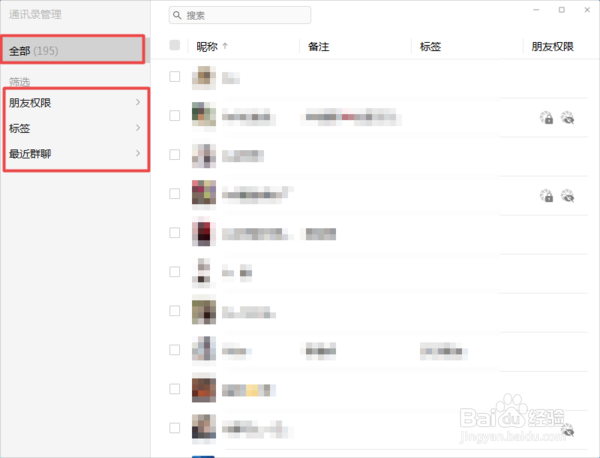The height and width of the screenshot is (458, 600).
Task: Click the hidden-eye icon on second contact
Action: click(x=567, y=117)
